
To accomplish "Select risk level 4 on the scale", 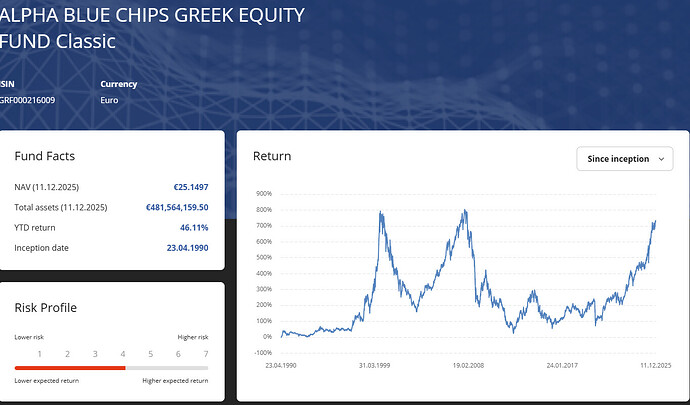I will point(123,354).
